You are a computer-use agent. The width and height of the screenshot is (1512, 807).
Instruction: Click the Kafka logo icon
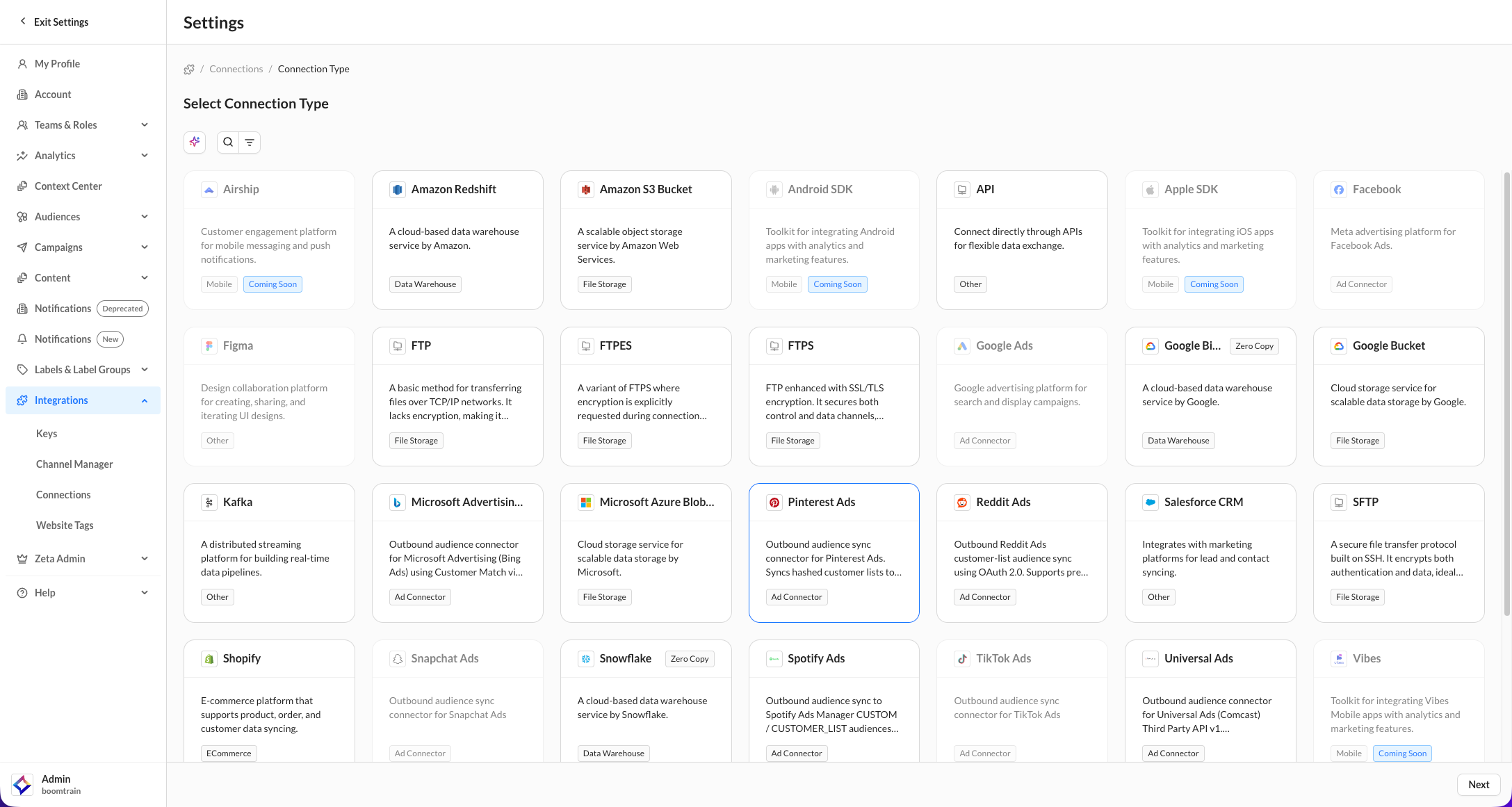(x=209, y=503)
